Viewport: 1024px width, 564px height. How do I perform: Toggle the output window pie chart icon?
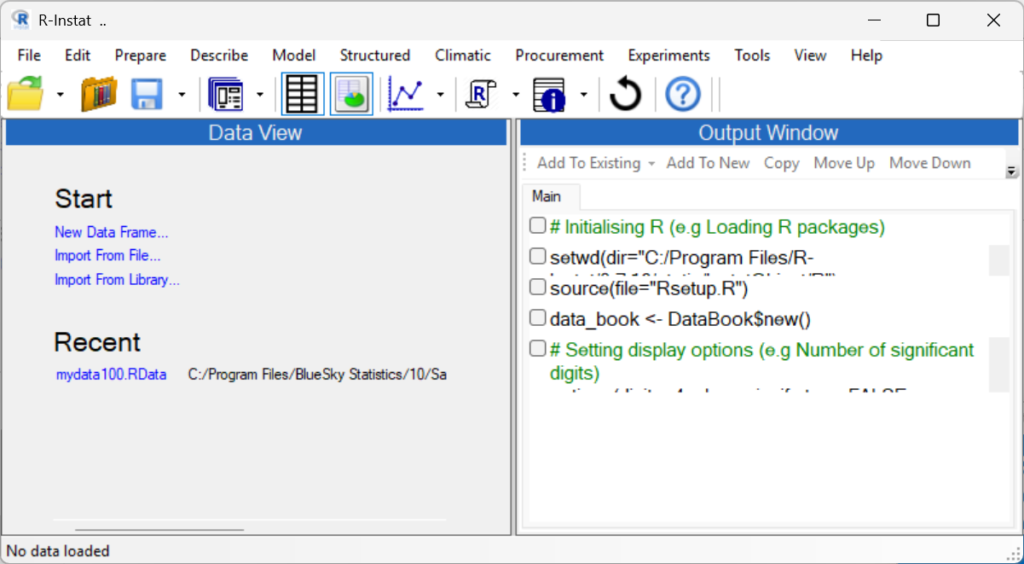352,95
